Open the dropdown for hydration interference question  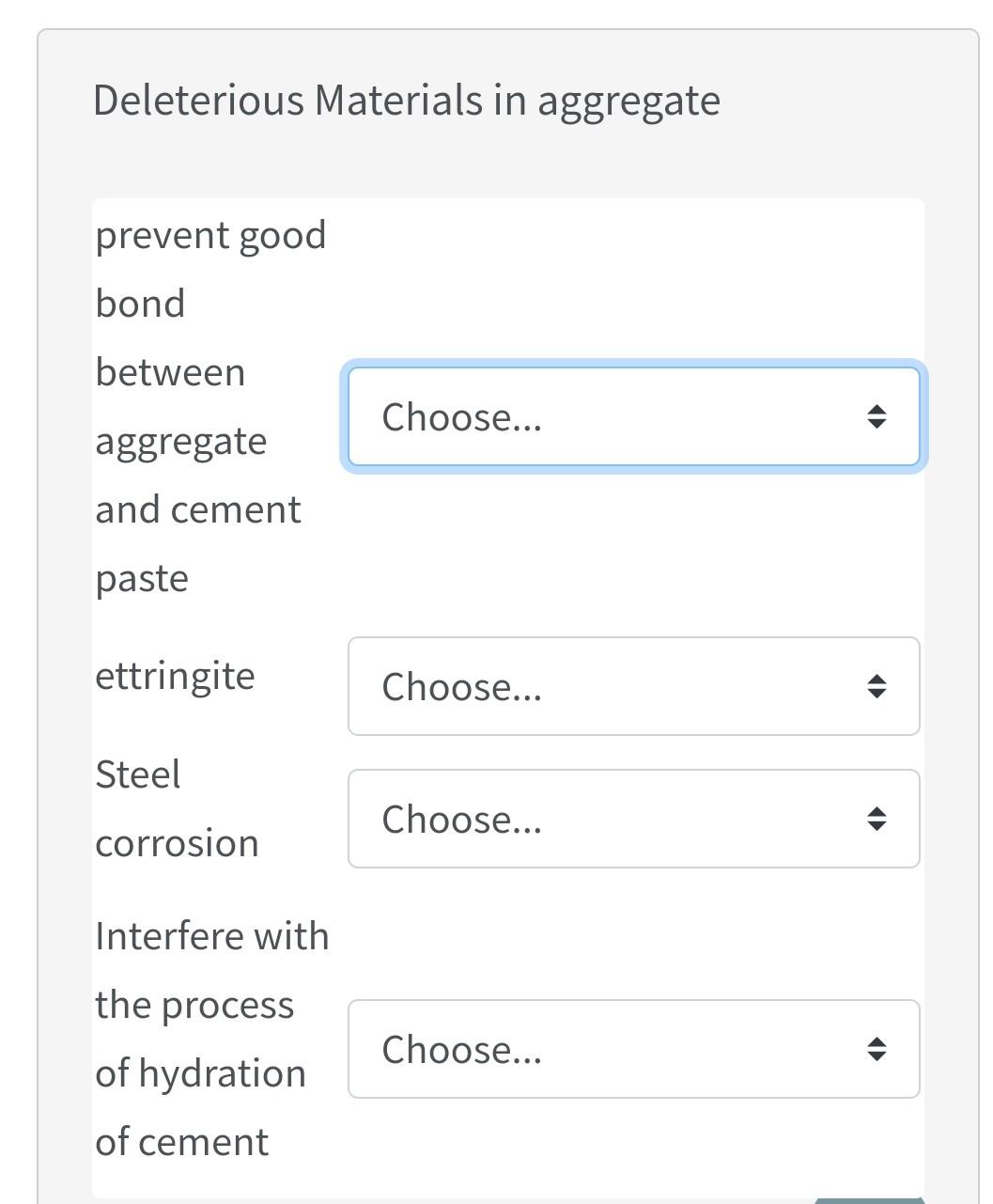[633, 1050]
